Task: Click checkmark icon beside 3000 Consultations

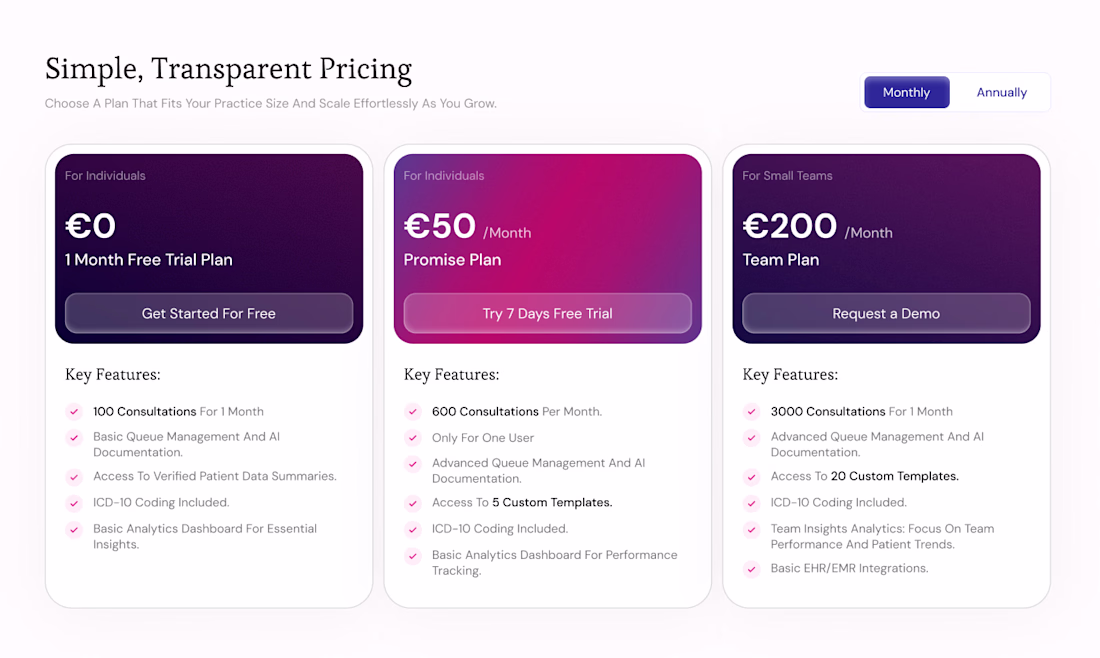Action: click(x=752, y=411)
